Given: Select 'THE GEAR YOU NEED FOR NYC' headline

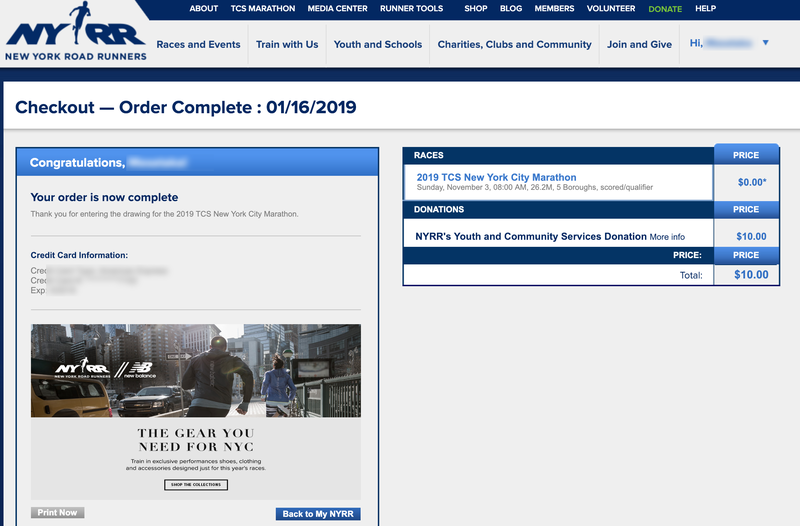Looking at the screenshot, I should point(196,440).
